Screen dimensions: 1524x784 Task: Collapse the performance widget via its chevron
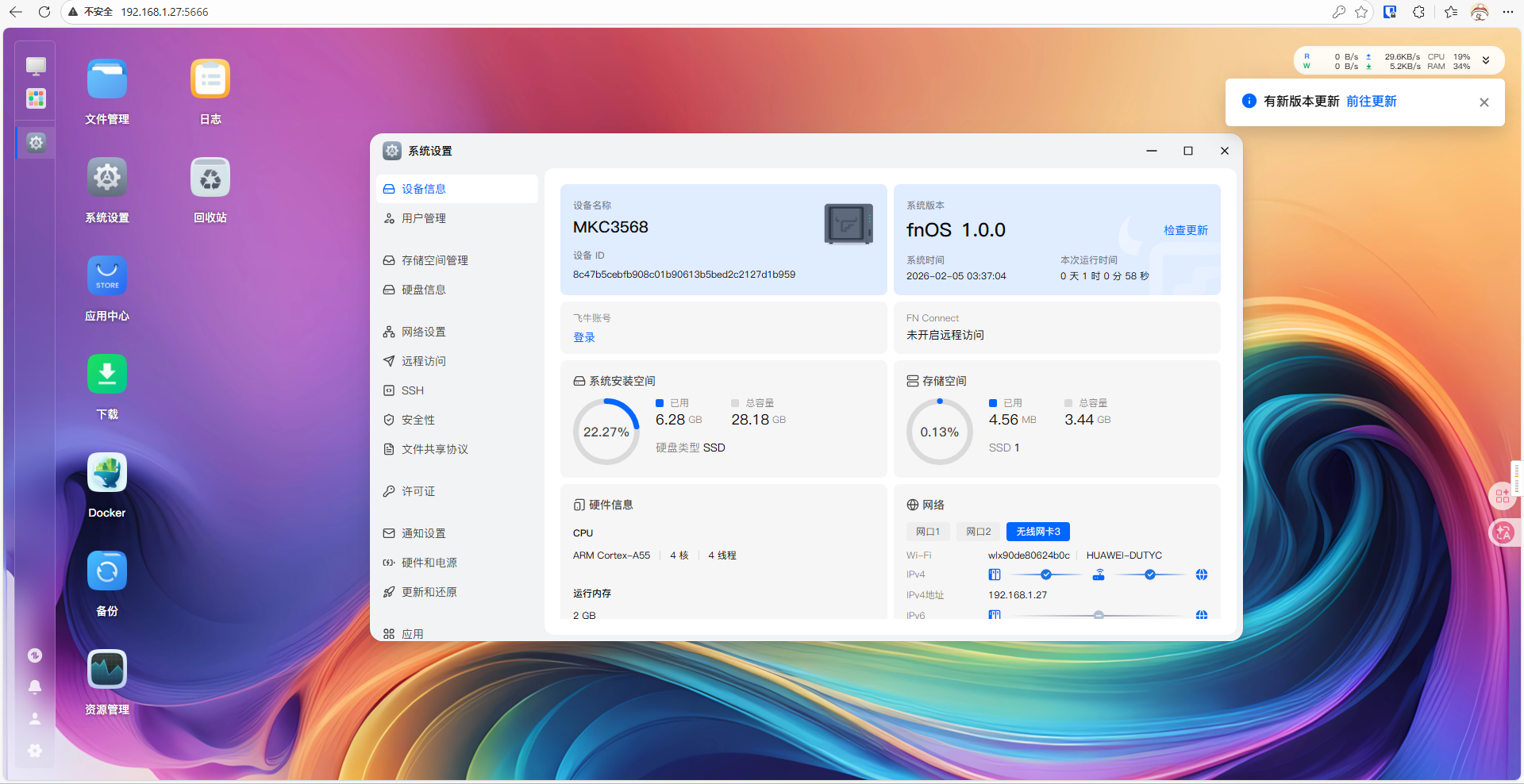click(x=1484, y=60)
